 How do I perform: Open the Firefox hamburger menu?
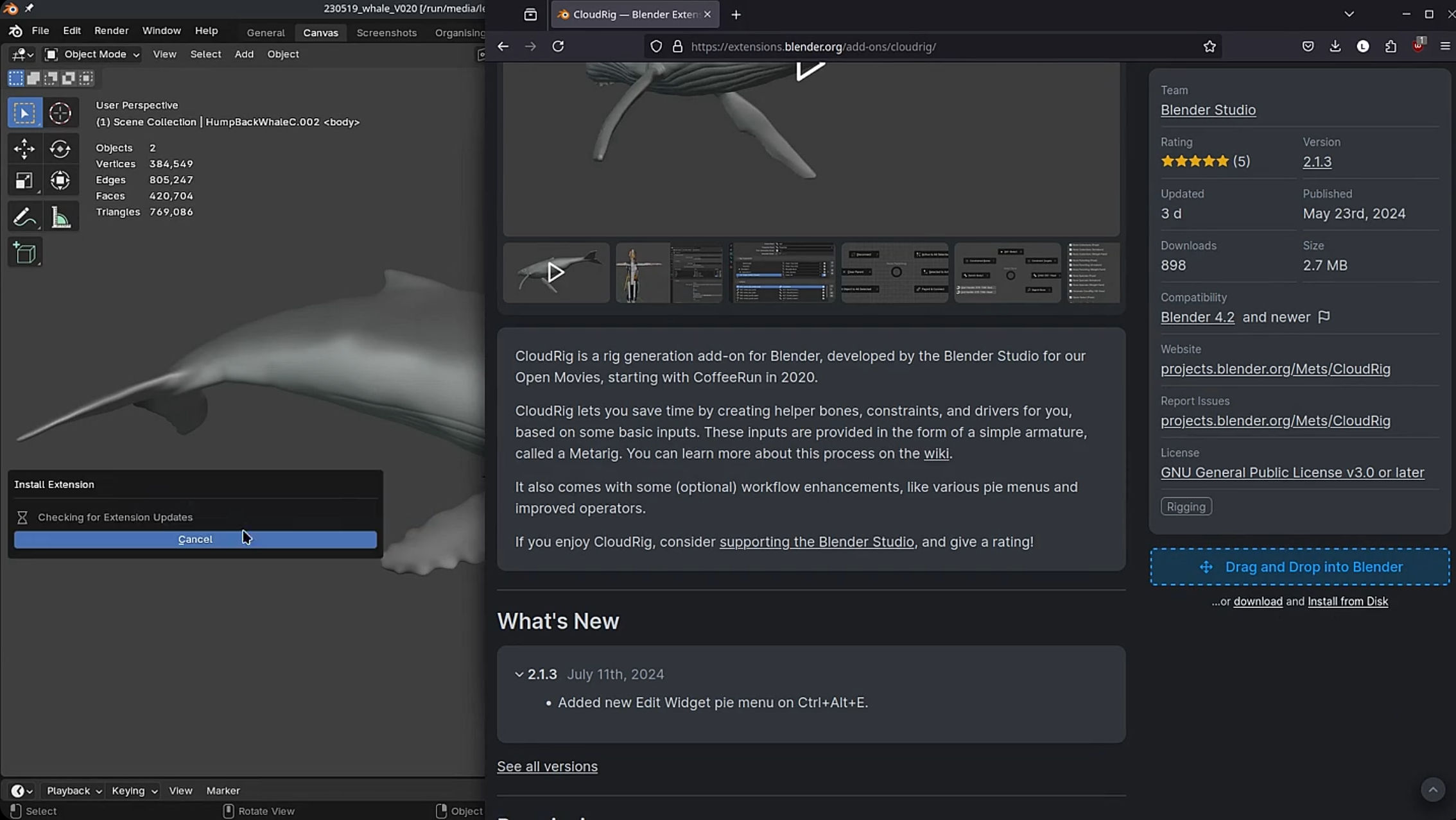click(1445, 46)
